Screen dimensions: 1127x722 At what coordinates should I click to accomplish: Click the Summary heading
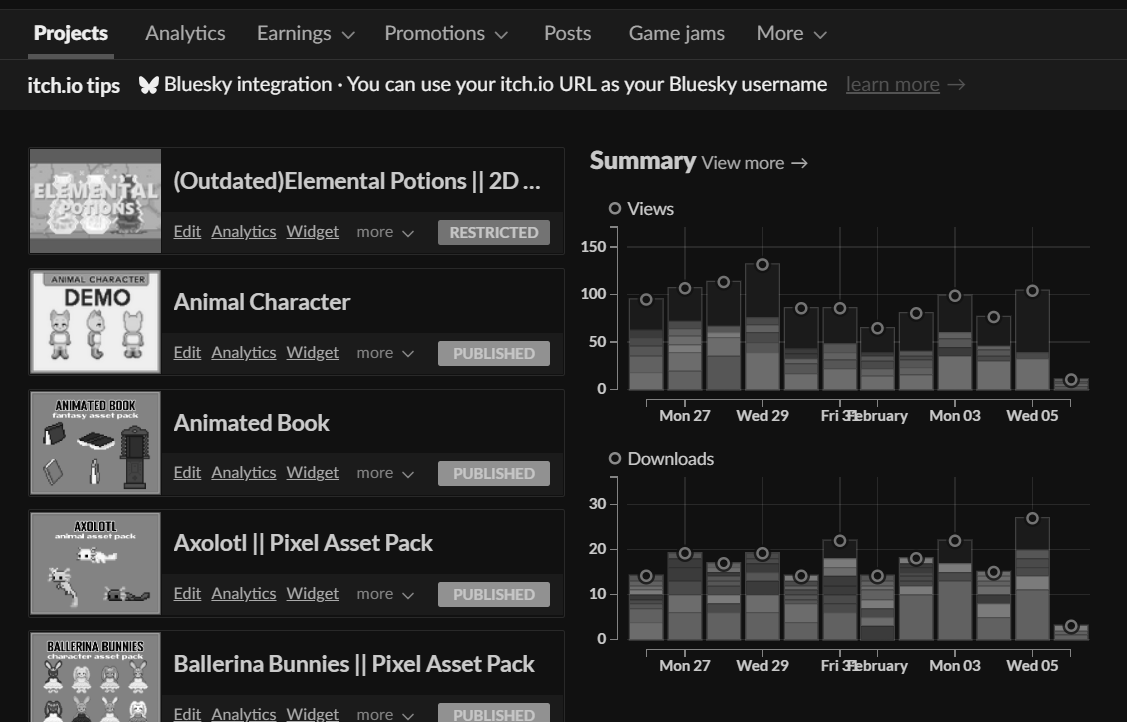643,161
